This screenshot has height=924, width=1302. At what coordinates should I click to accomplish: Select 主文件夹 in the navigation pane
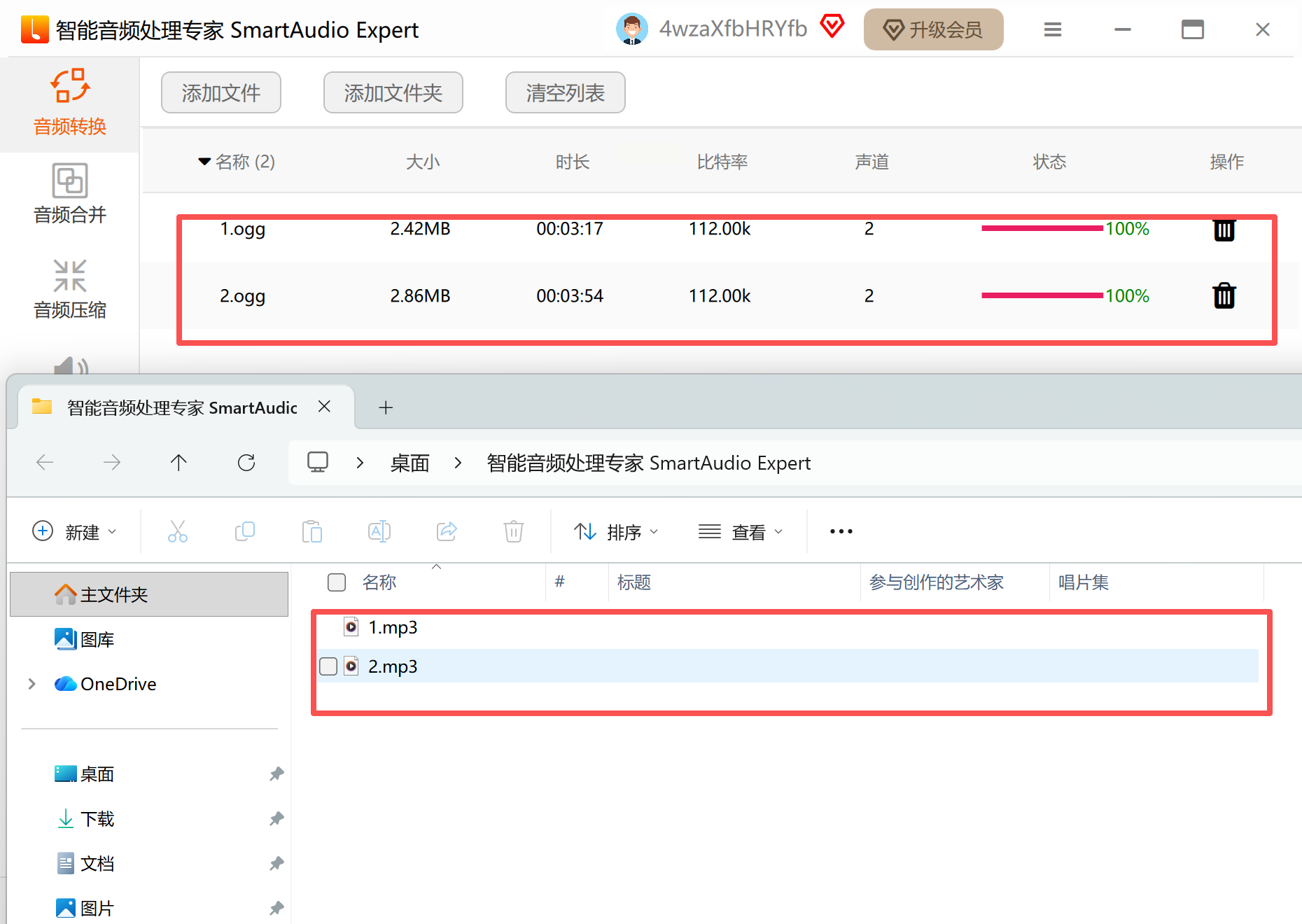(149, 594)
